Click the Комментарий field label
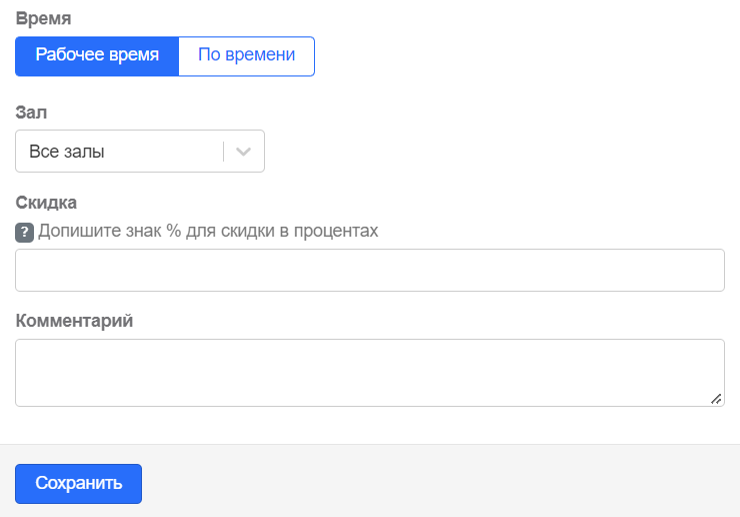The width and height of the screenshot is (740, 517). [x=74, y=321]
